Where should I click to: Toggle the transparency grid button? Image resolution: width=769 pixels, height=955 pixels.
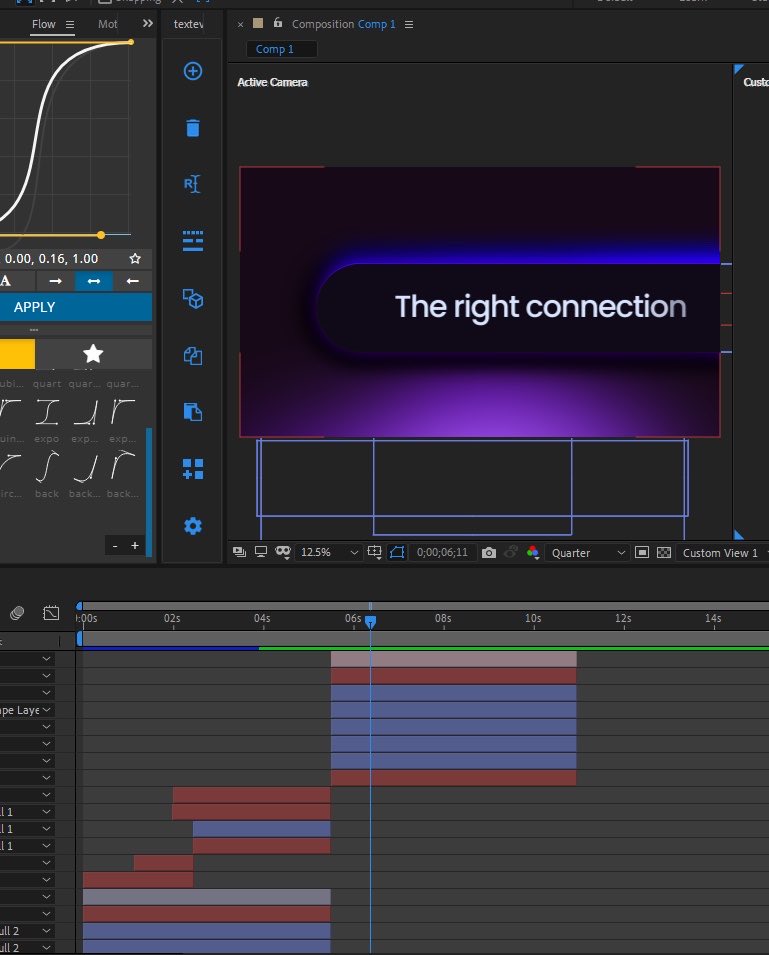pos(664,552)
